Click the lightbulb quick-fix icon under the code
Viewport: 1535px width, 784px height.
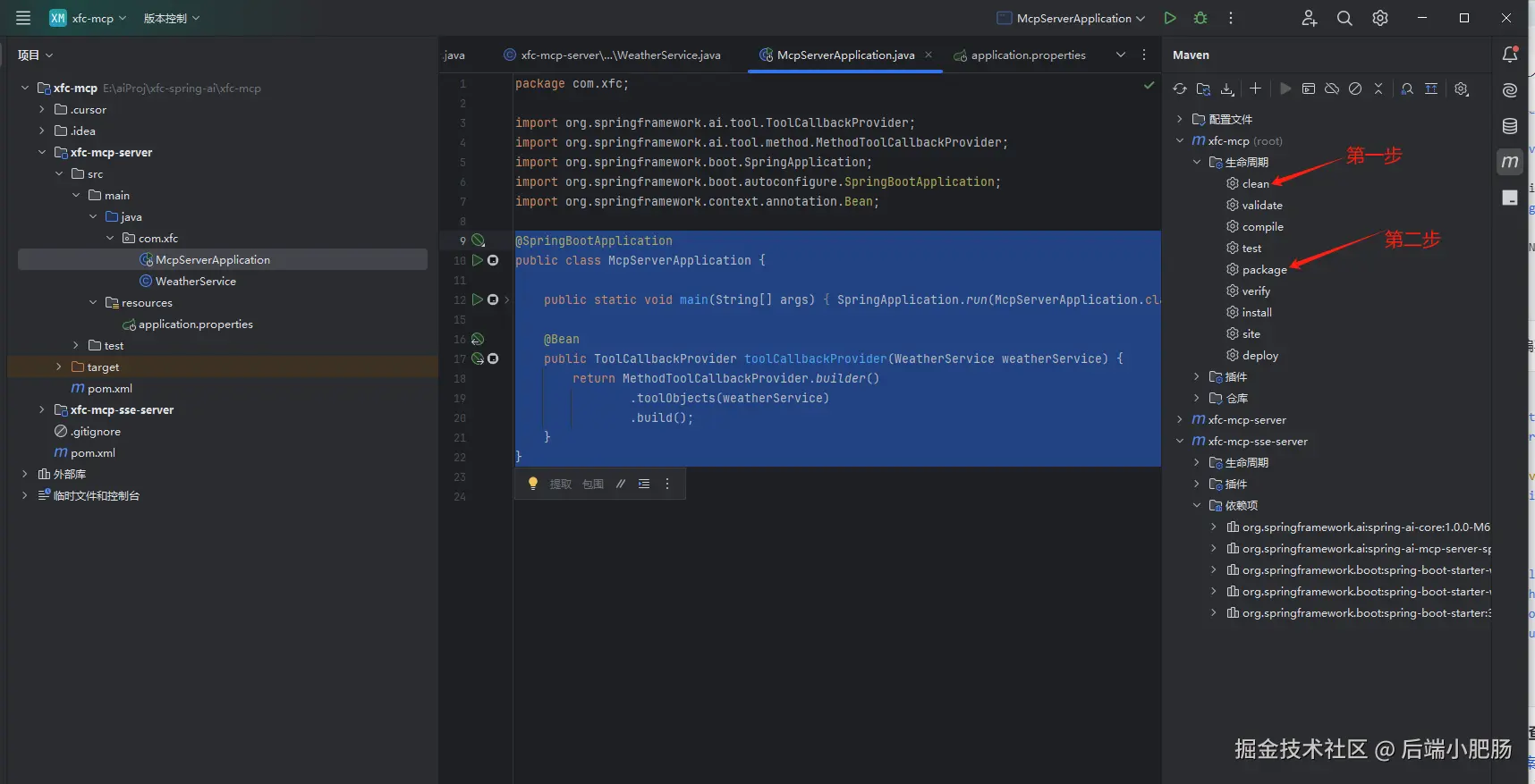click(533, 484)
